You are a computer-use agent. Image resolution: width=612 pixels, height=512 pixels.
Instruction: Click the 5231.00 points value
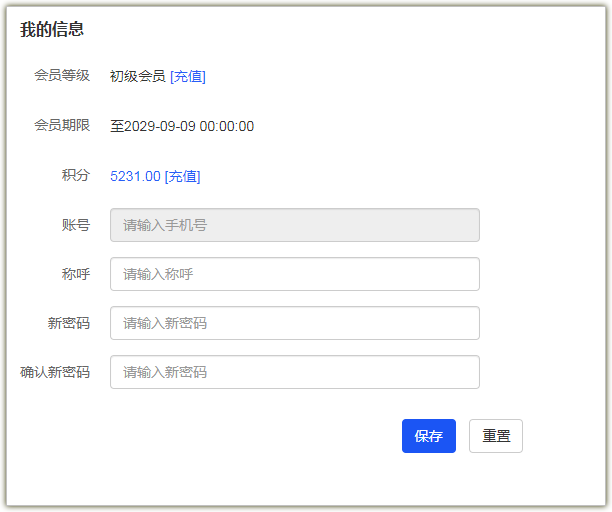coord(135,176)
